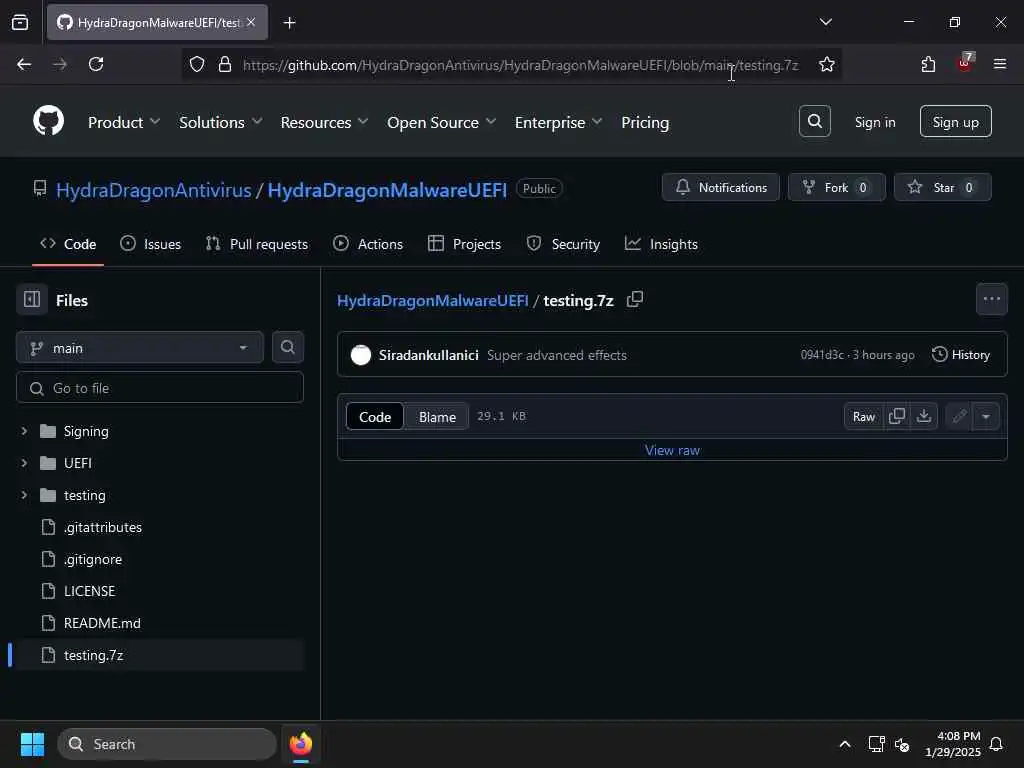Expand the Signing folder
Image resolution: width=1024 pixels, height=768 pixels.
point(24,431)
